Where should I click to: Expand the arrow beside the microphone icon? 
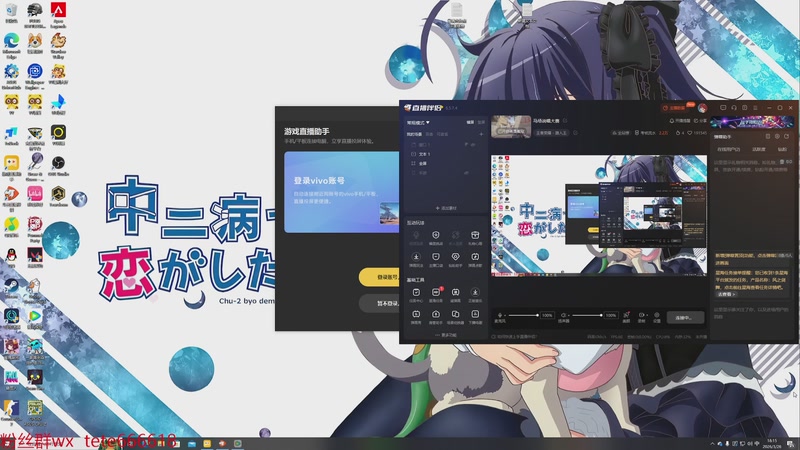pyautogui.click(x=505, y=315)
